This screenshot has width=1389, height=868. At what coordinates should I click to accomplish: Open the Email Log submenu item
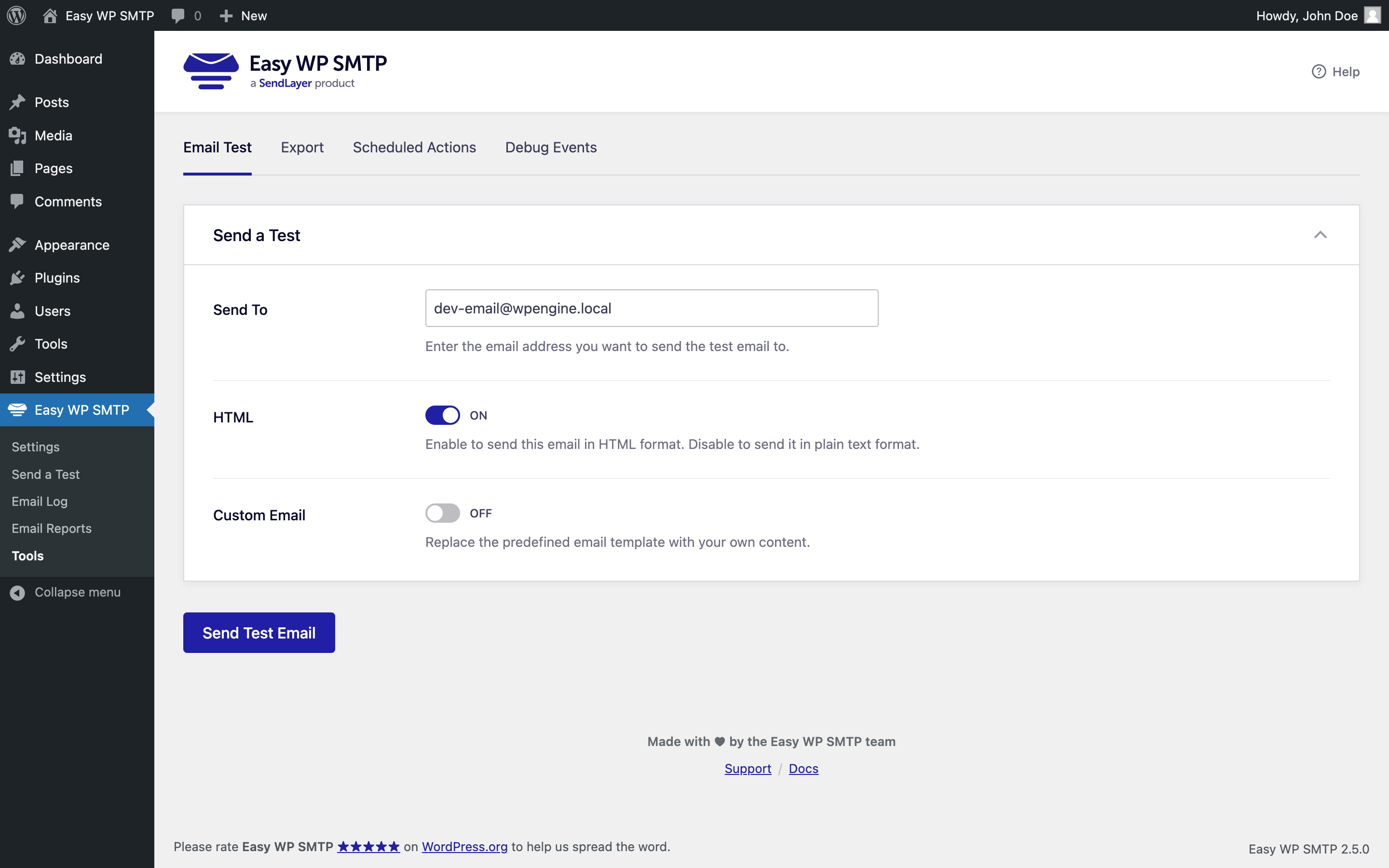click(x=40, y=501)
